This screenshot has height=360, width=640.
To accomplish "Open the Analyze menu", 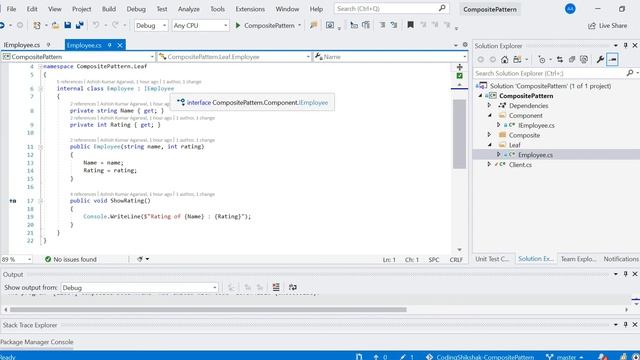I will (x=189, y=9).
